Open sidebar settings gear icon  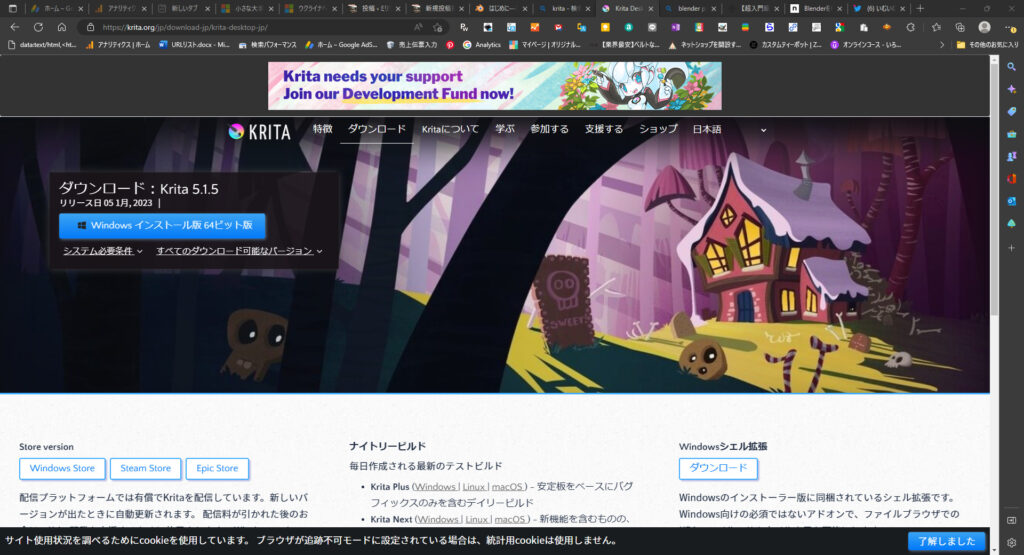1011,543
